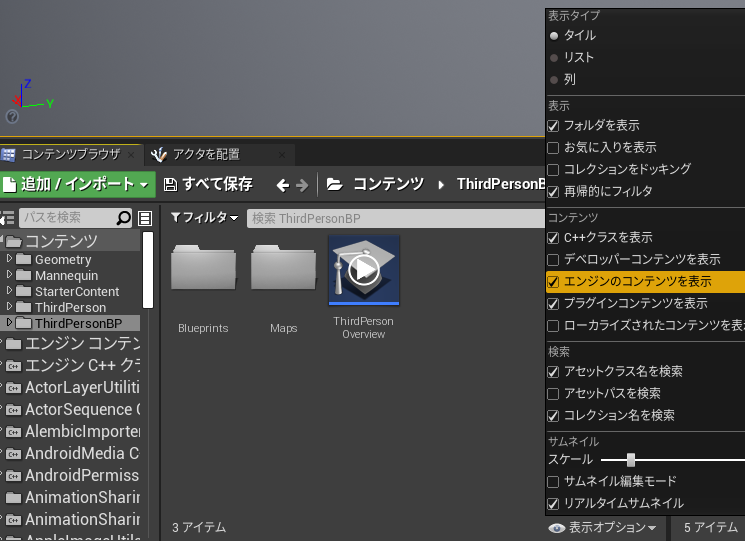Click the folder icon of エンジン コンテンツ
745x541 pixels.
pos(14,343)
